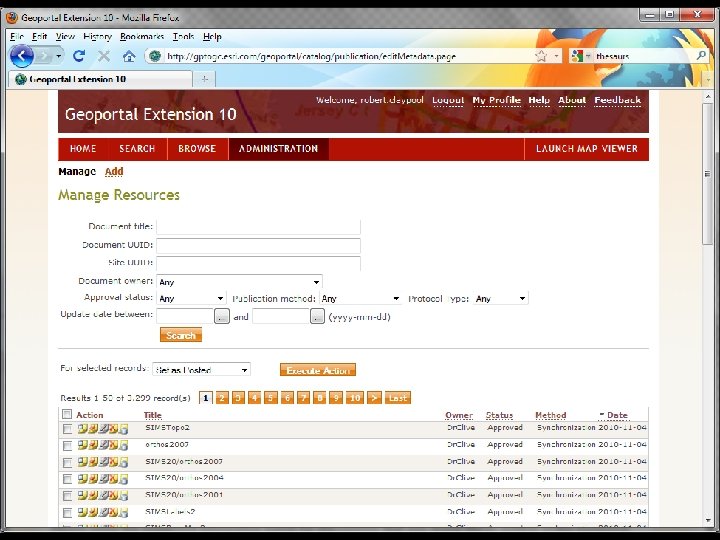Toggle the select-all checkbox beside Action header
This screenshot has width=720, height=540.
coord(67,414)
